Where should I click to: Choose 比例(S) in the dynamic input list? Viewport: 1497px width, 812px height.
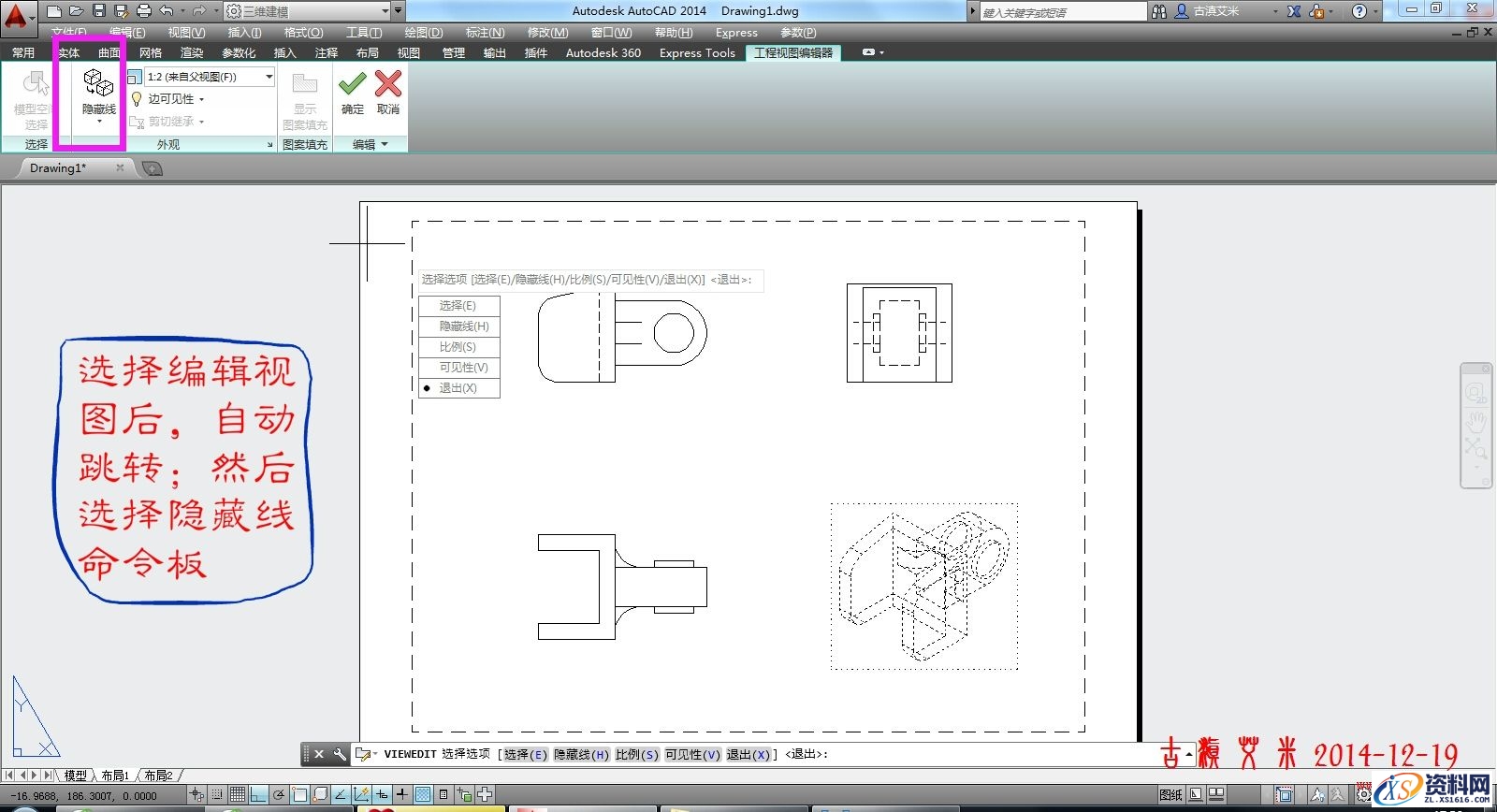pos(458,347)
